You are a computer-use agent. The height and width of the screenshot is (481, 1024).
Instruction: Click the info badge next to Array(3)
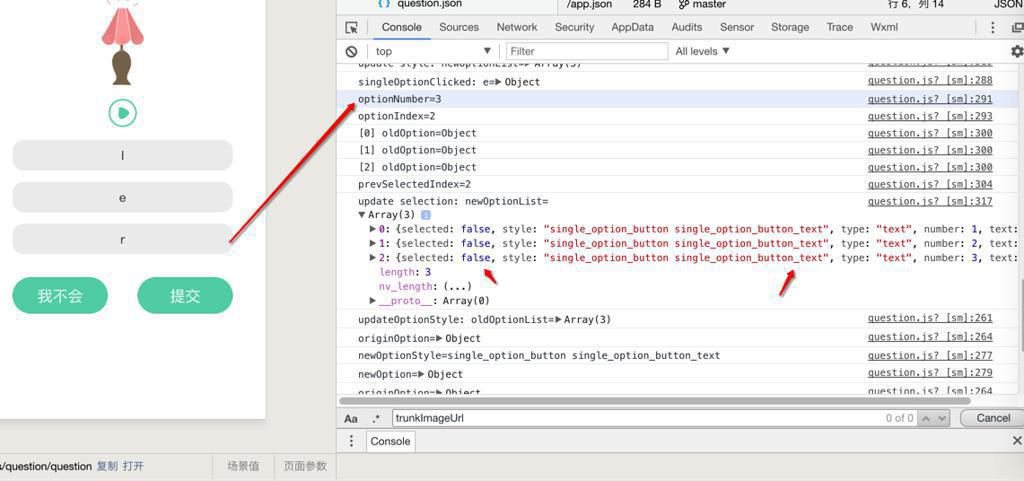pyautogui.click(x=426, y=215)
